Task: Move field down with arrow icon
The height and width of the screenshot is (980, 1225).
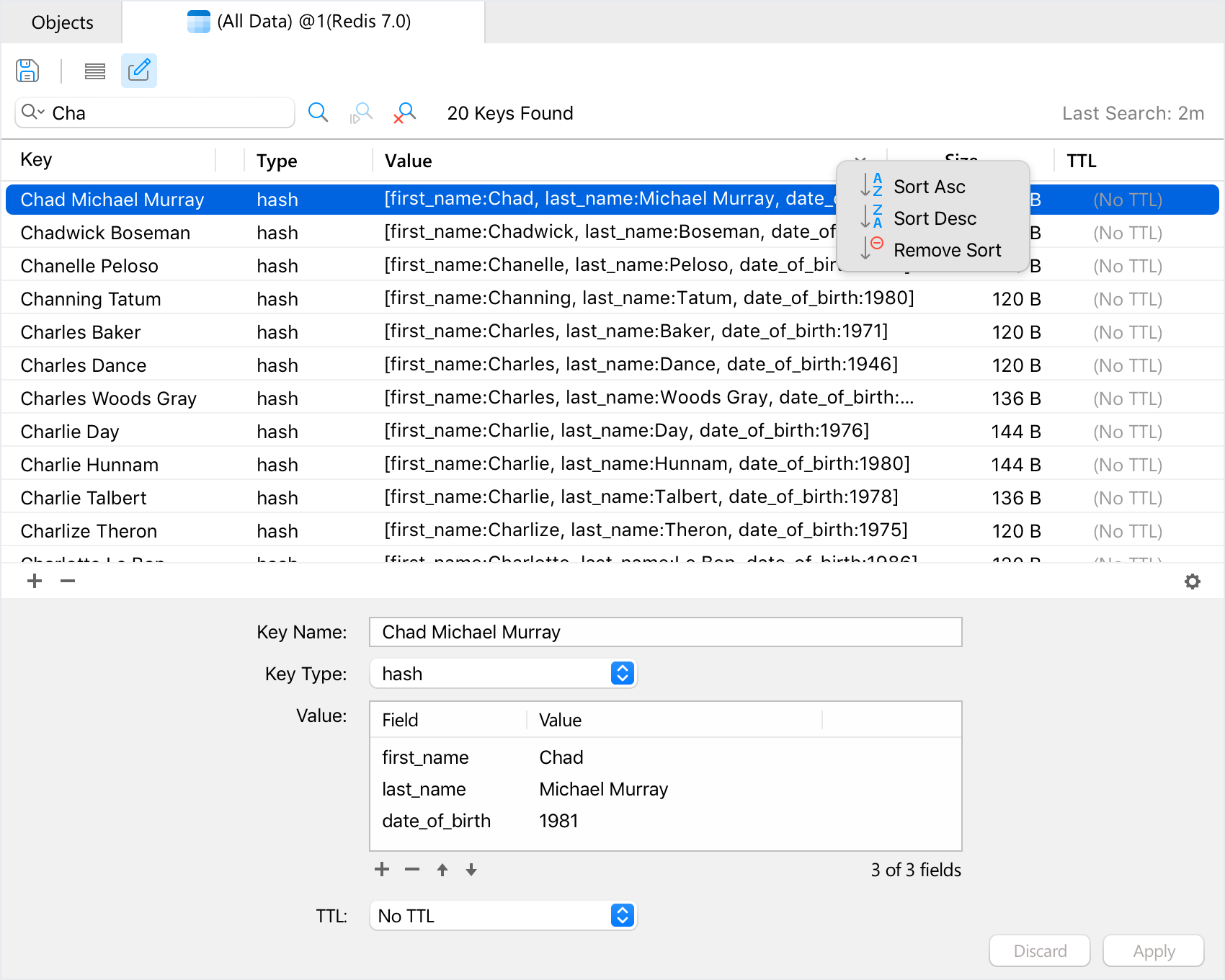Action: click(x=471, y=870)
